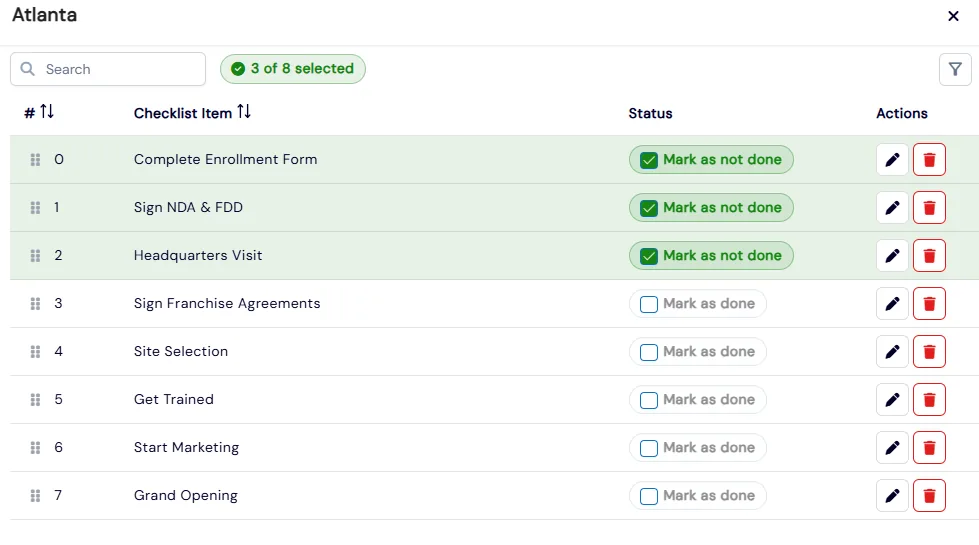Select the Get Trained text
The height and width of the screenshot is (545, 979).
(x=174, y=400)
